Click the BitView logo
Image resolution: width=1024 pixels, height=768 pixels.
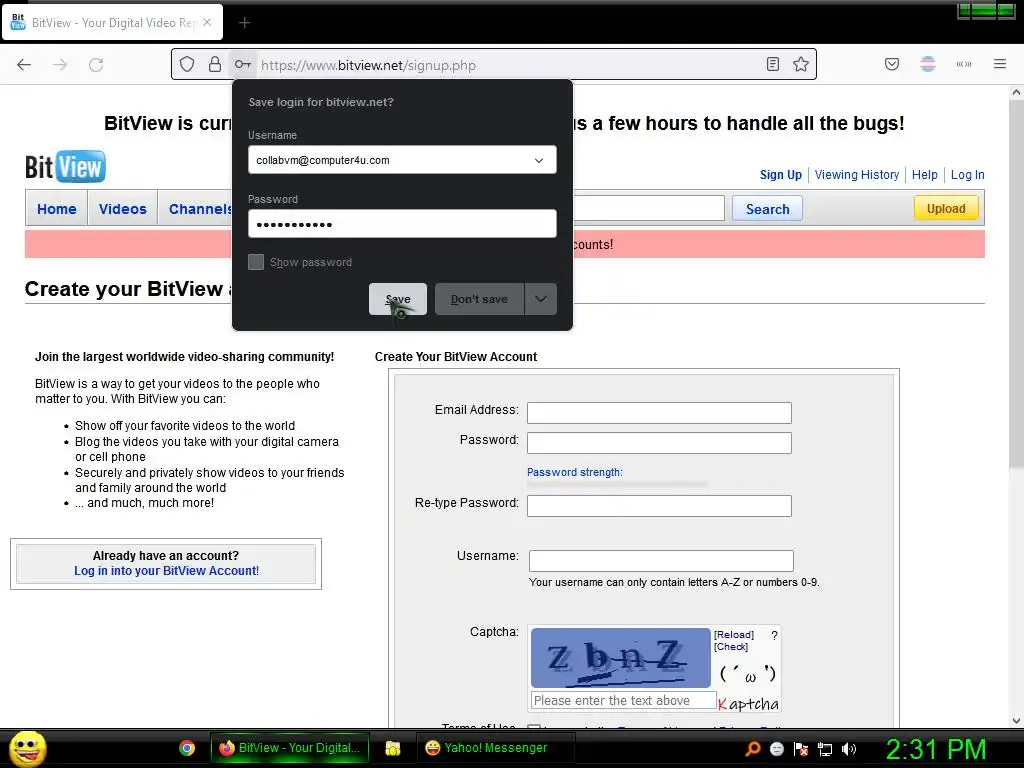click(65, 167)
